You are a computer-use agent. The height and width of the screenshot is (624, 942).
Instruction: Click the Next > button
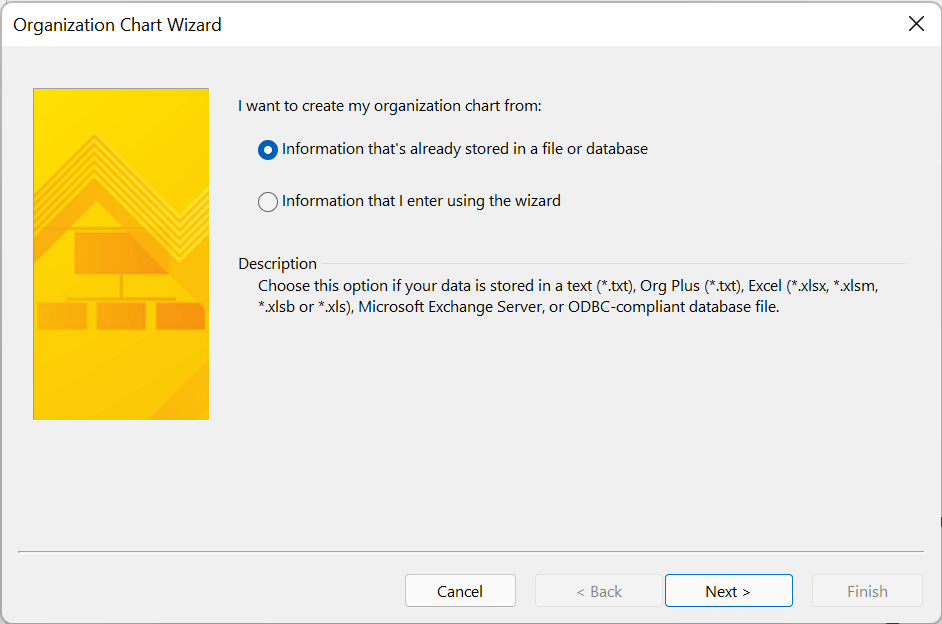coord(728,591)
